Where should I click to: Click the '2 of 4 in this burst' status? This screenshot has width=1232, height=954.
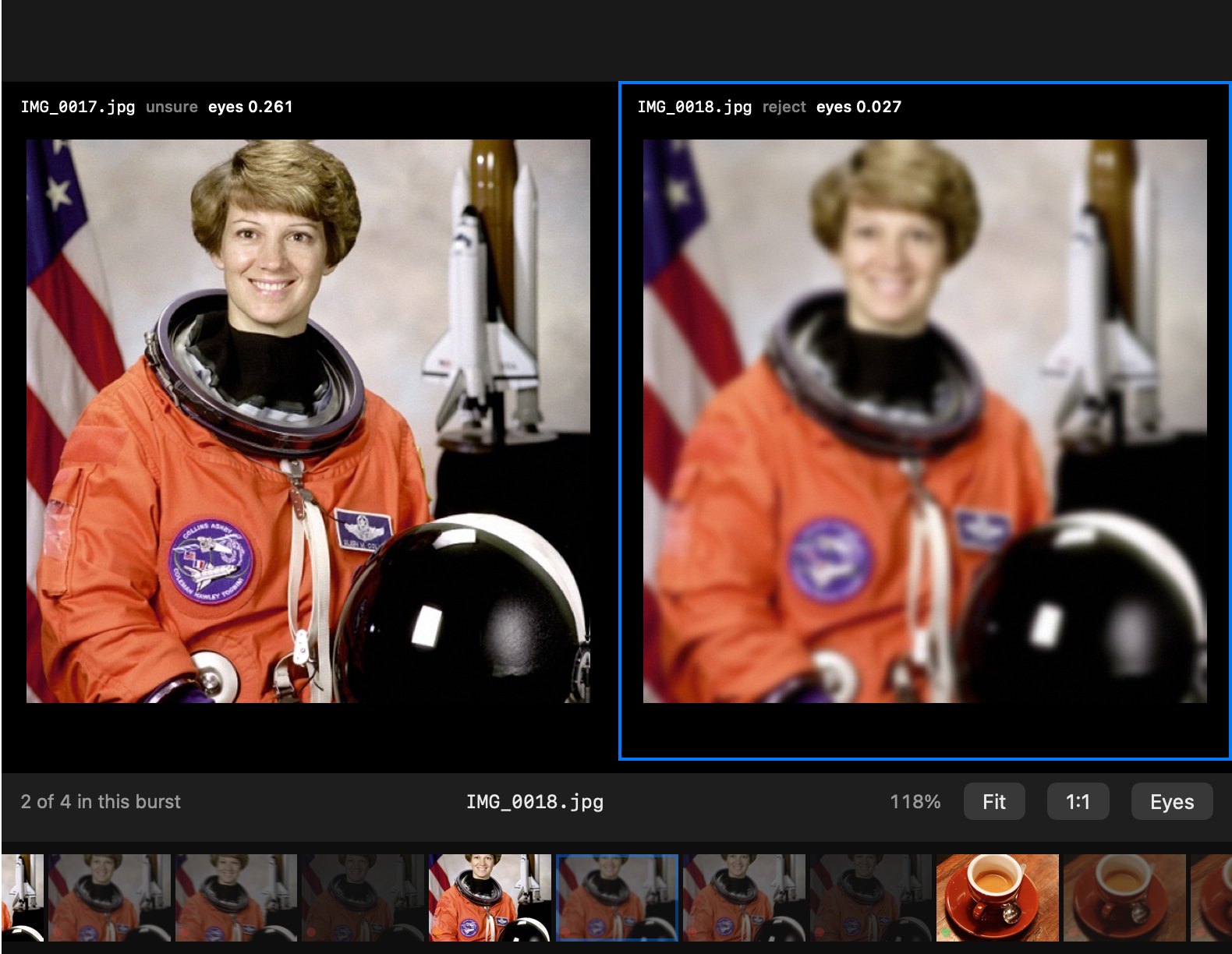[x=101, y=801]
